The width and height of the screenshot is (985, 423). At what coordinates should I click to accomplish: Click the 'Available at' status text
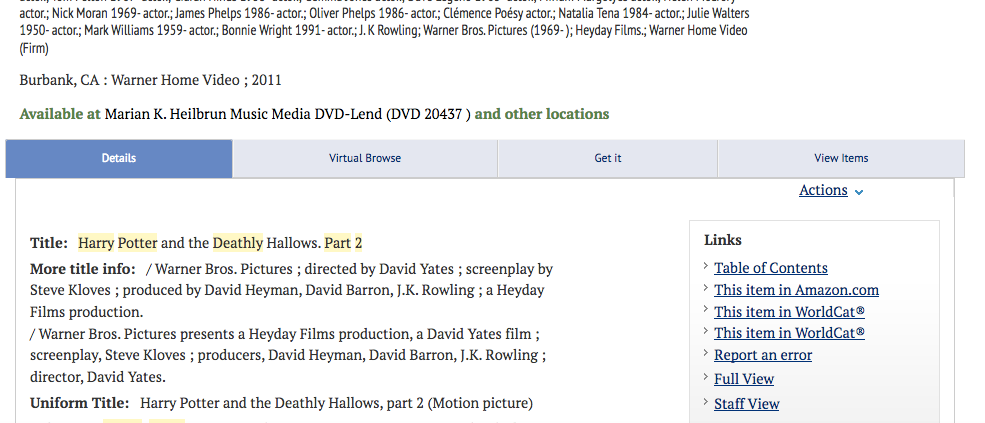click(60, 114)
